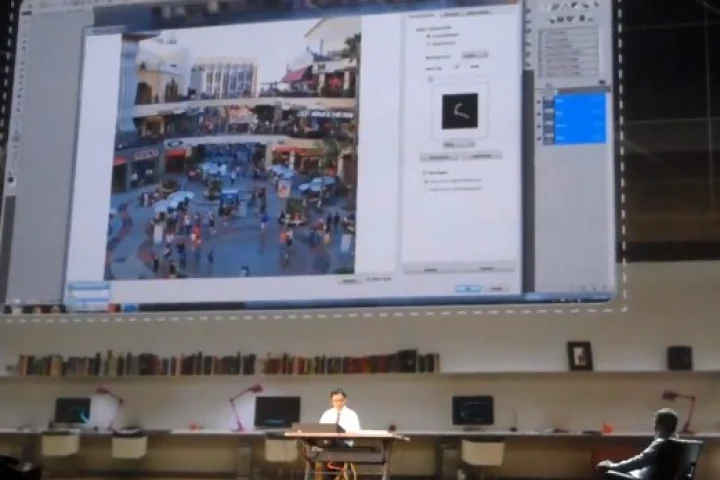
Task: Click the right button under the kernel dropdown
Action: [481, 156]
